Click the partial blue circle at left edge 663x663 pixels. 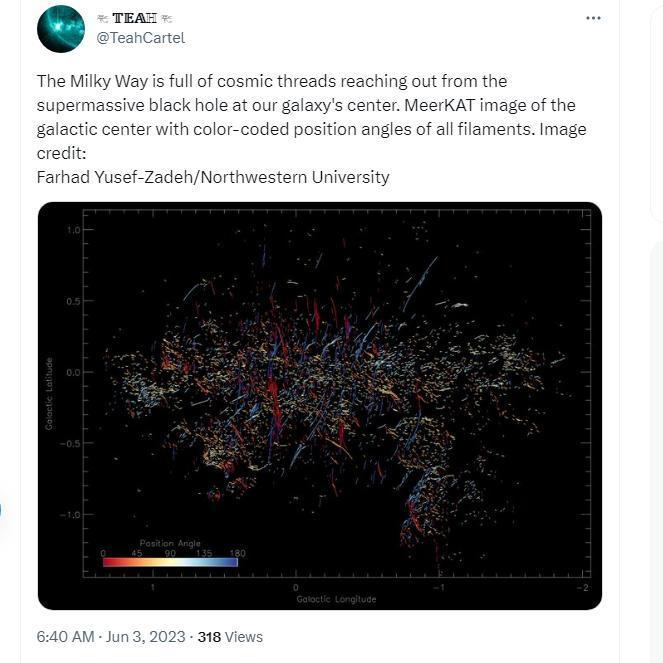click(x=1, y=511)
